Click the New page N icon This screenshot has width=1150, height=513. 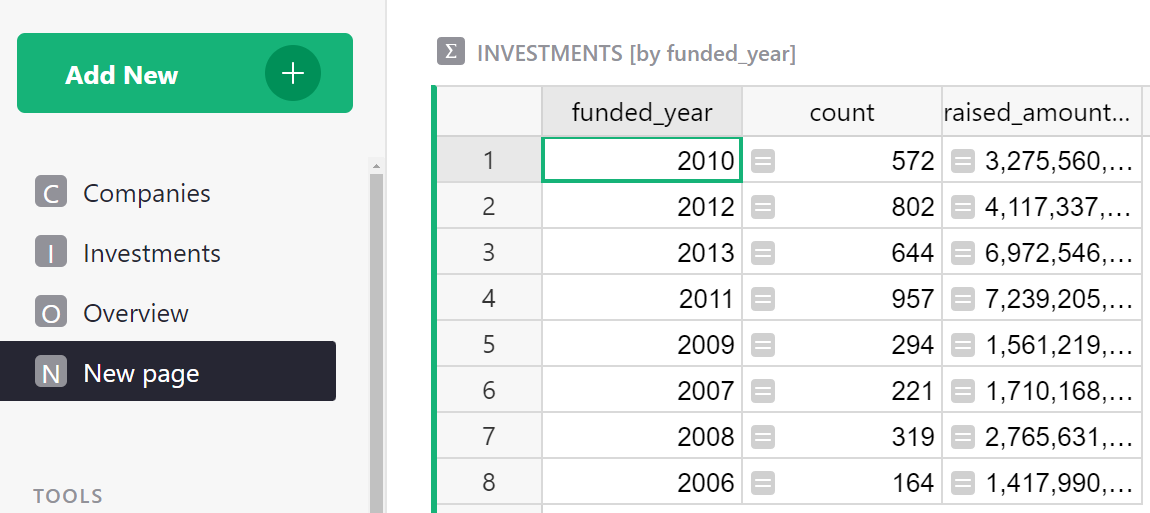click(x=51, y=373)
